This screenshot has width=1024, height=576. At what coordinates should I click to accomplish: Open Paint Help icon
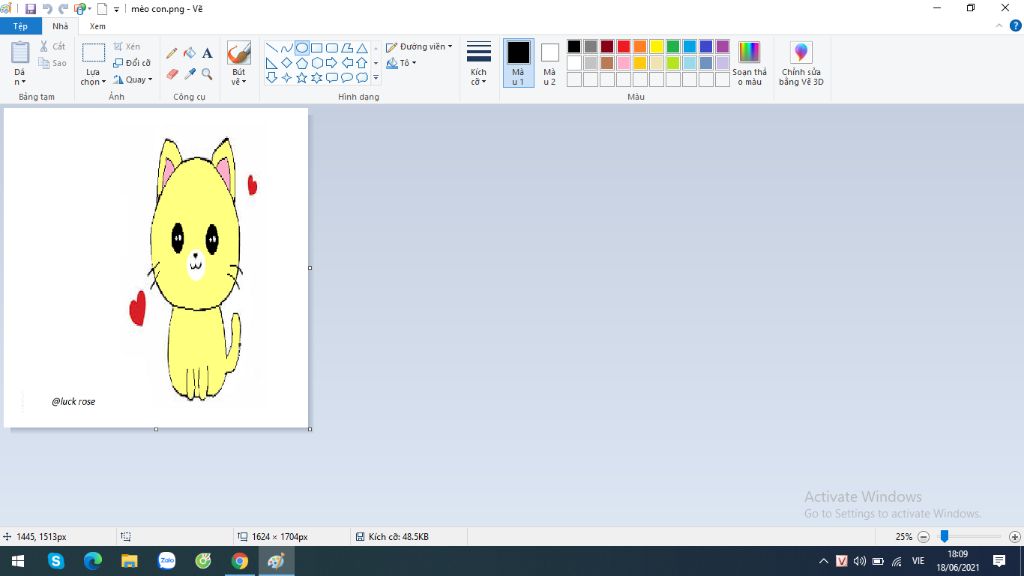1016,25
